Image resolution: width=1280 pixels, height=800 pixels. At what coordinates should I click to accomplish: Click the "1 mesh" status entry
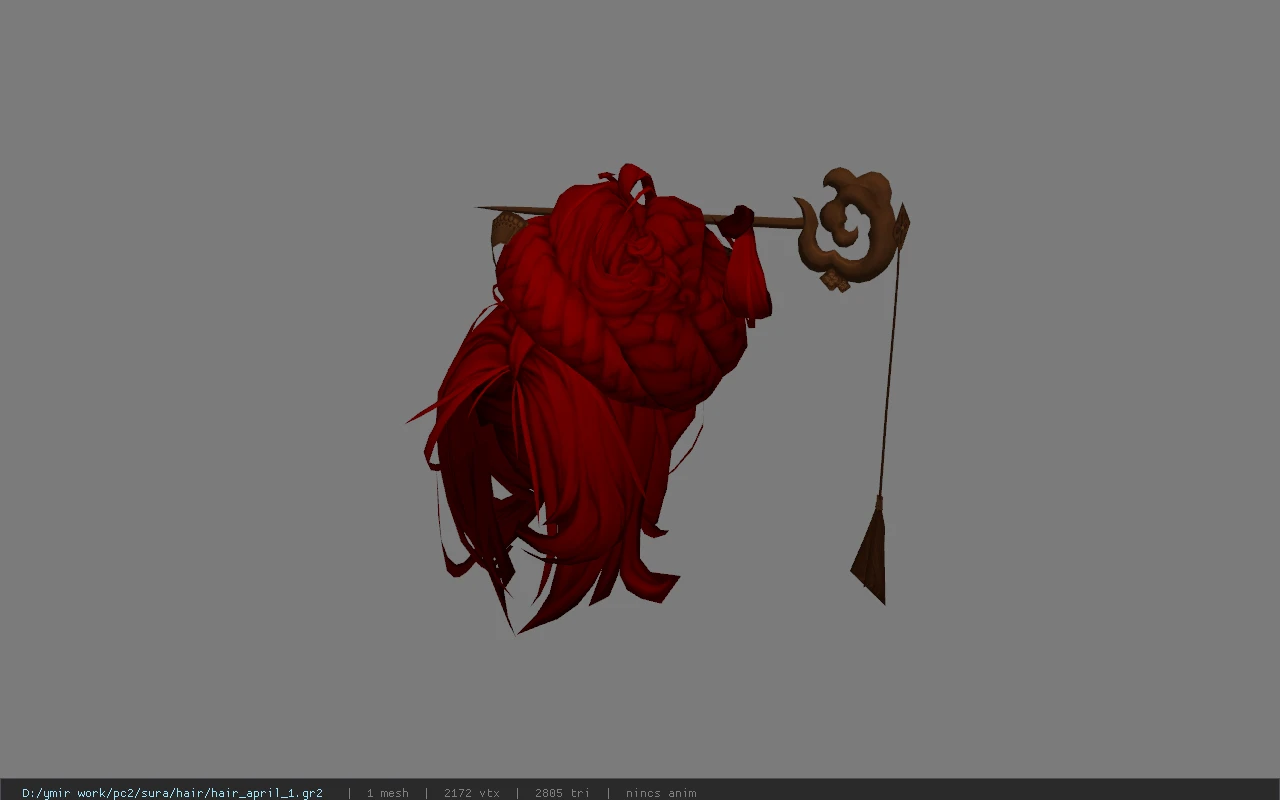tap(387, 793)
